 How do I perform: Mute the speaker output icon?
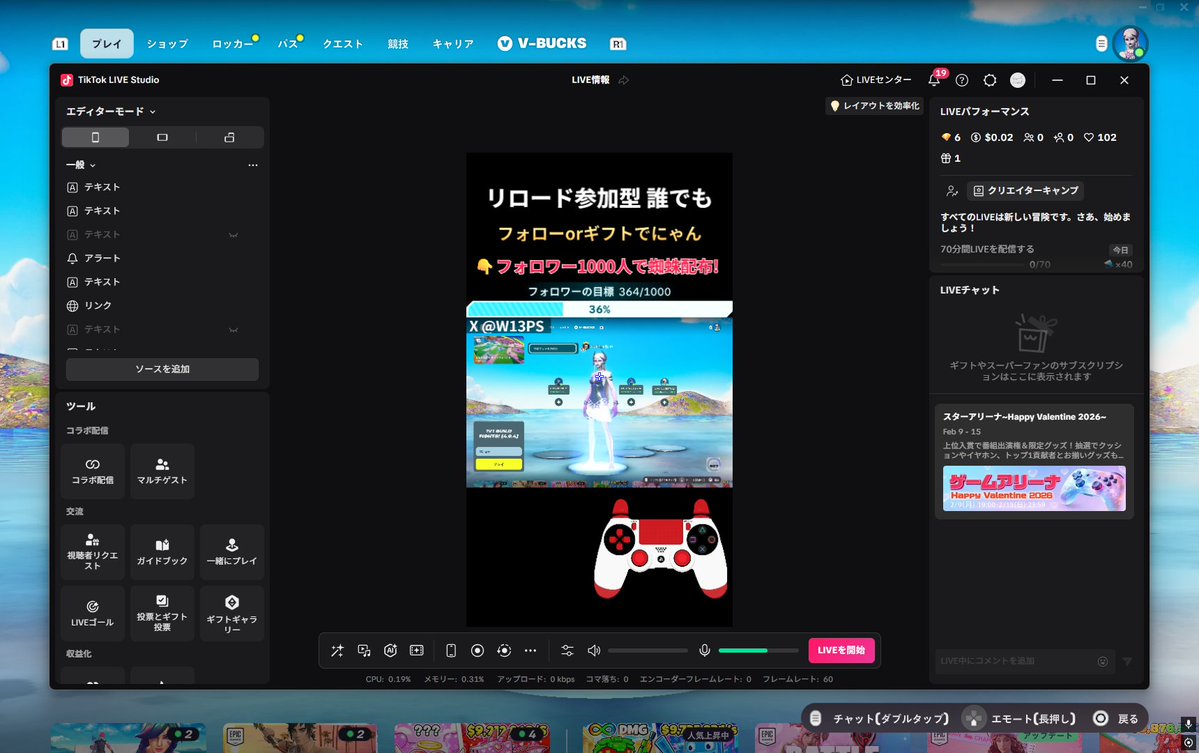coord(594,651)
